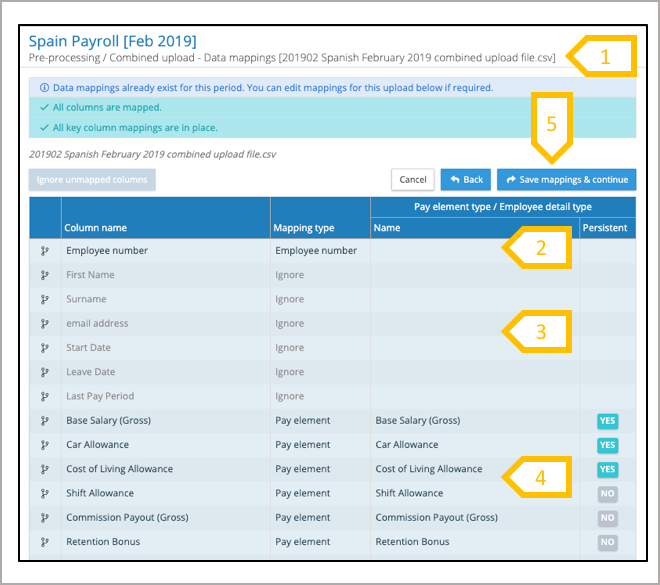Screen dimensions: 660x585
Task: Click mapping icon beside First Name row
Action: coord(45,275)
